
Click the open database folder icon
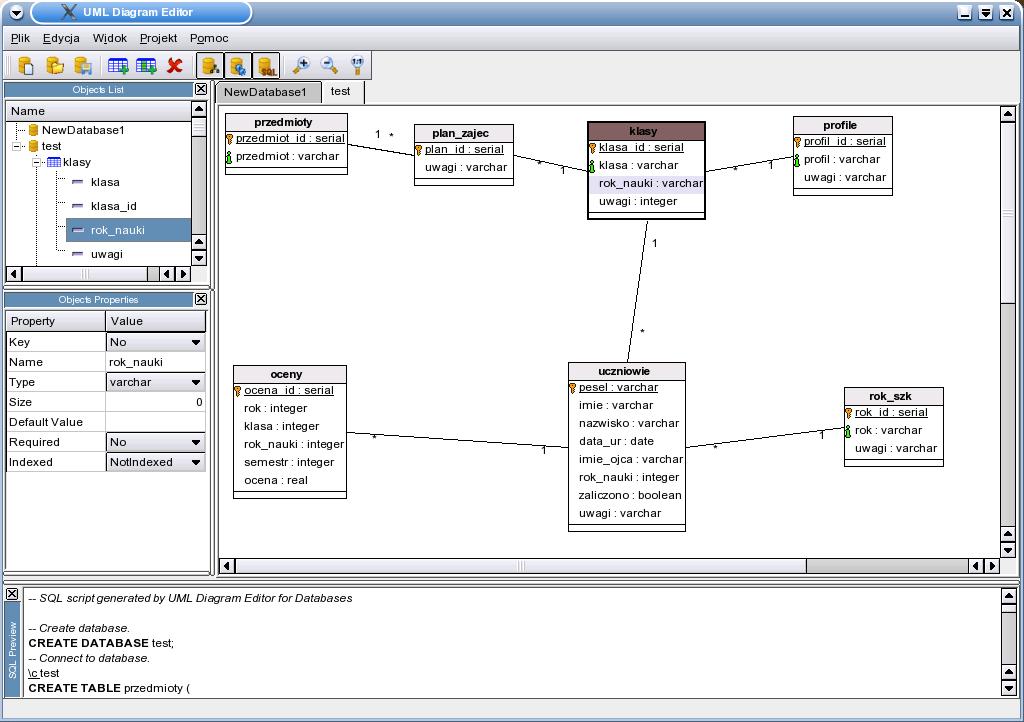[x=55, y=66]
